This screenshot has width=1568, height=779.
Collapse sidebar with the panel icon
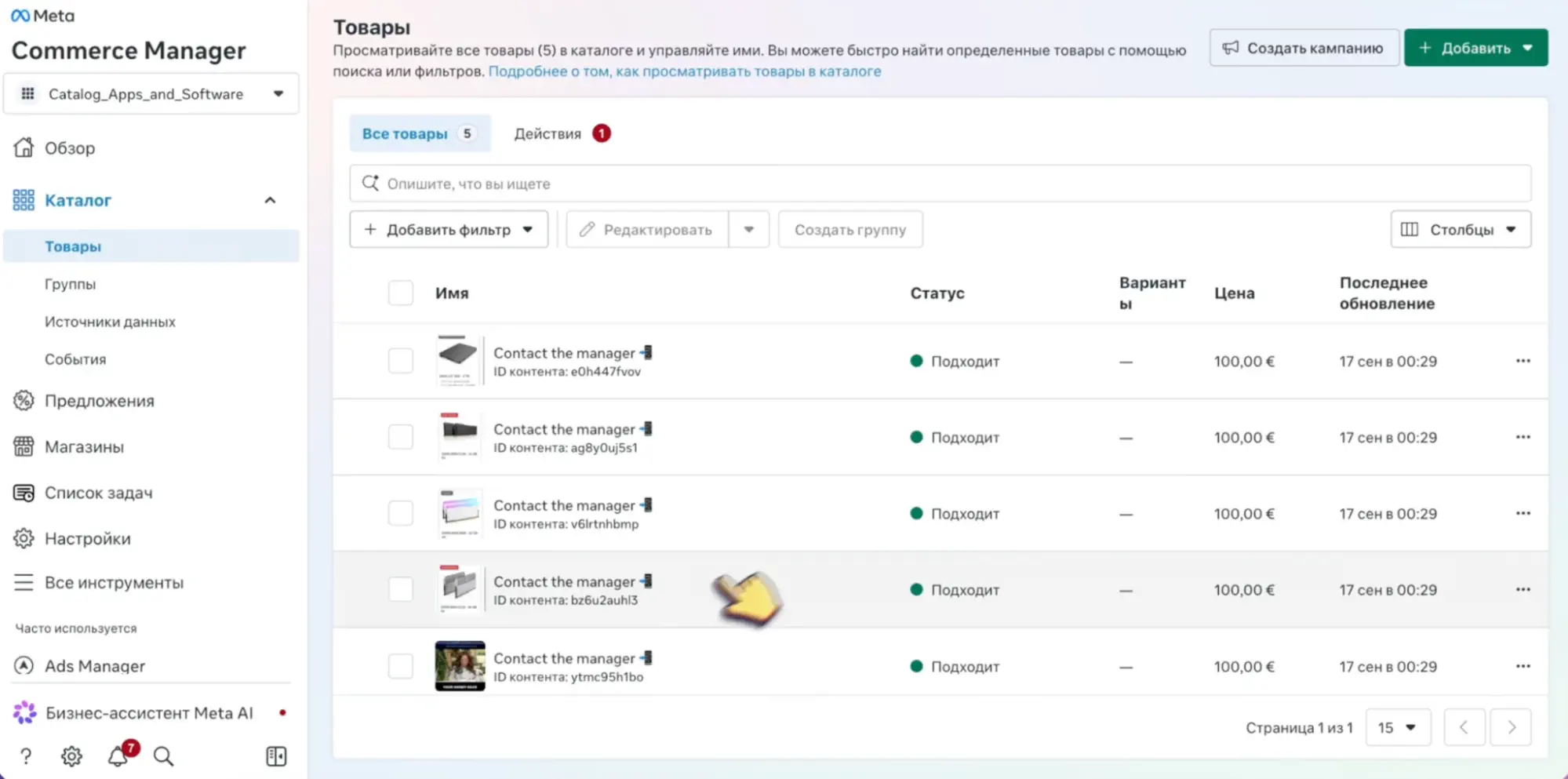point(276,756)
